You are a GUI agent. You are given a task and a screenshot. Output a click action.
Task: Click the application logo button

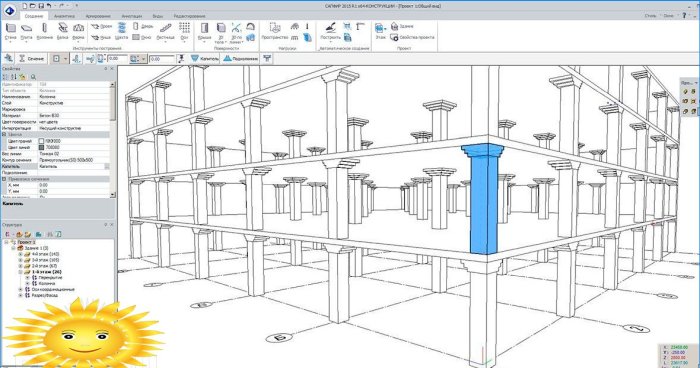(9, 10)
